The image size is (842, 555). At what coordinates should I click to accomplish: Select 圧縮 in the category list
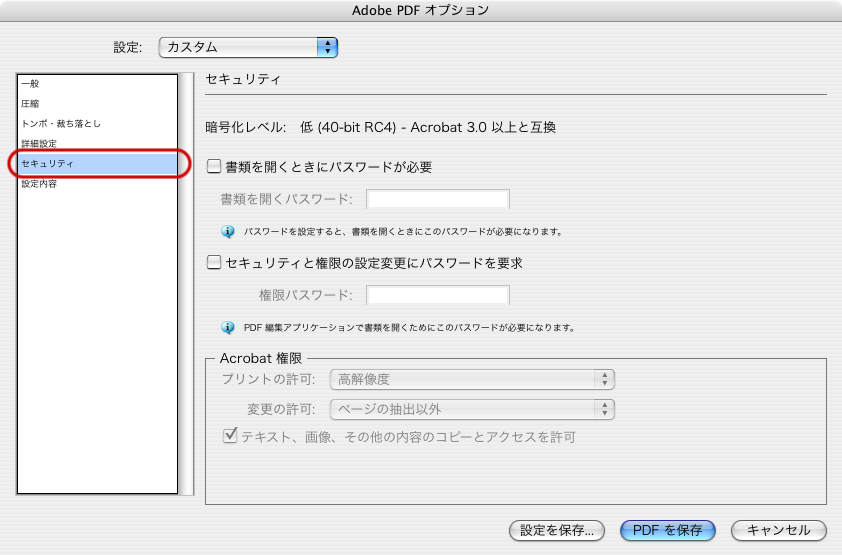tap(97, 103)
